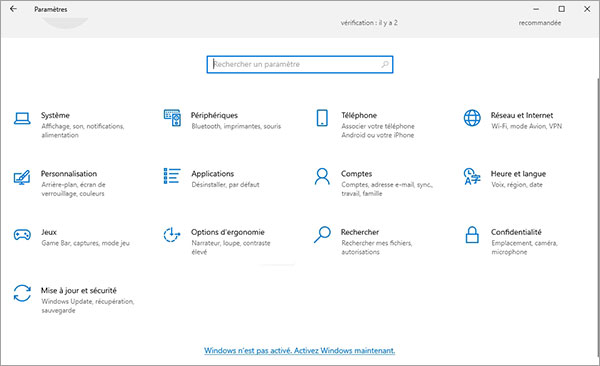This screenshot has width=600, height=366.
Task: Click the Heure et langue icon
Action: (472, 176)
